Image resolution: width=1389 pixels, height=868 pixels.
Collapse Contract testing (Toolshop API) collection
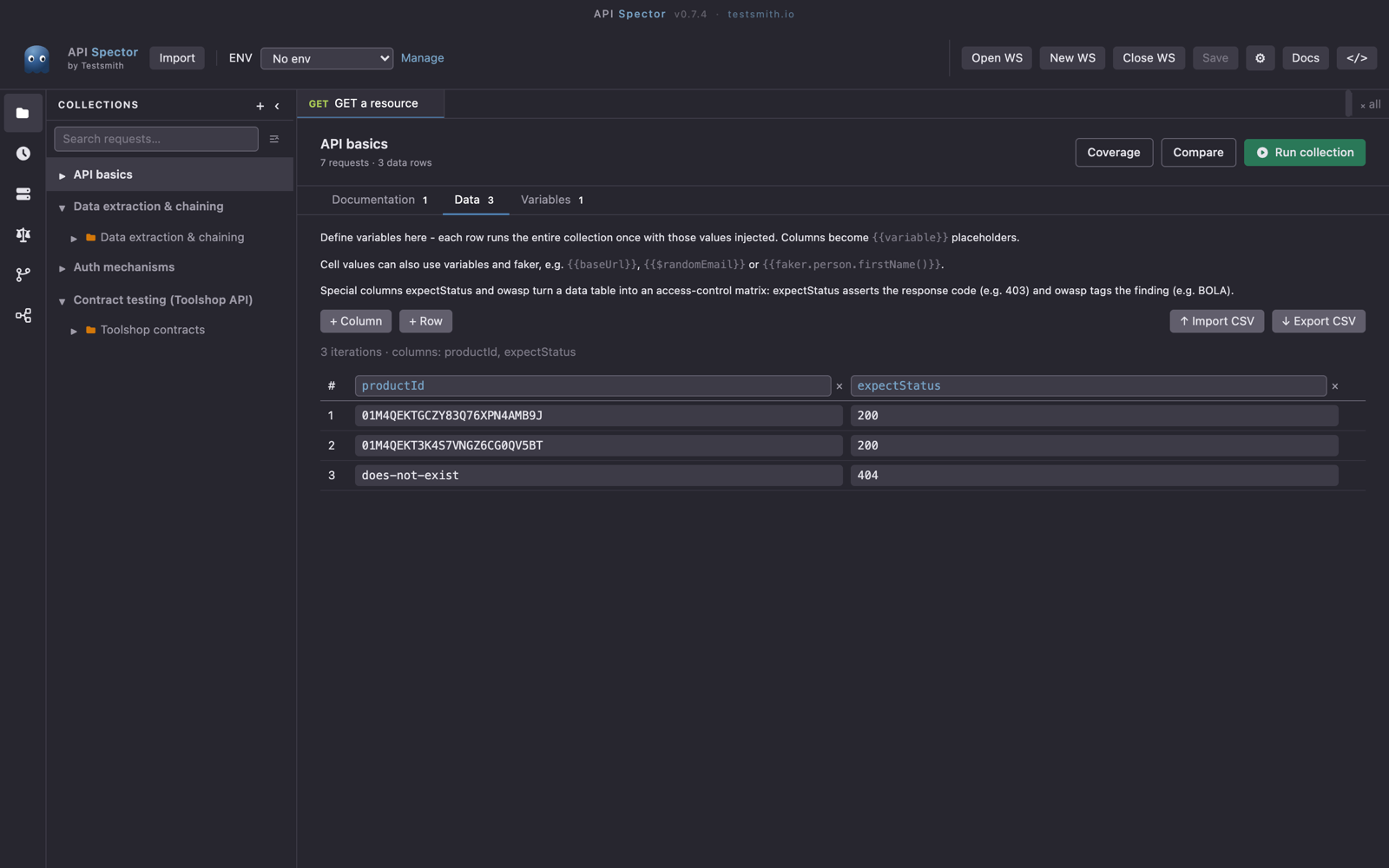[x=62, y=301]
